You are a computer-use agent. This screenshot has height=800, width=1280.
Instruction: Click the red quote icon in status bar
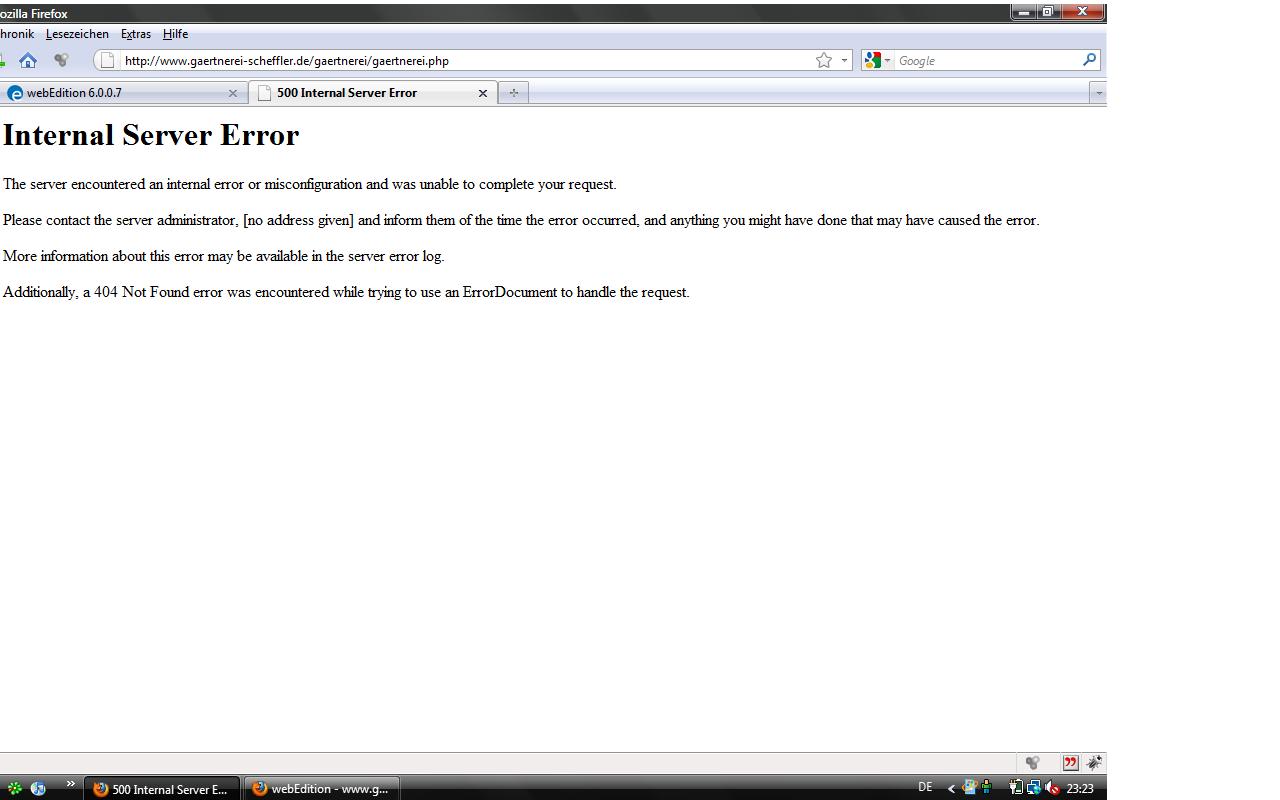tap(1071, 763)
